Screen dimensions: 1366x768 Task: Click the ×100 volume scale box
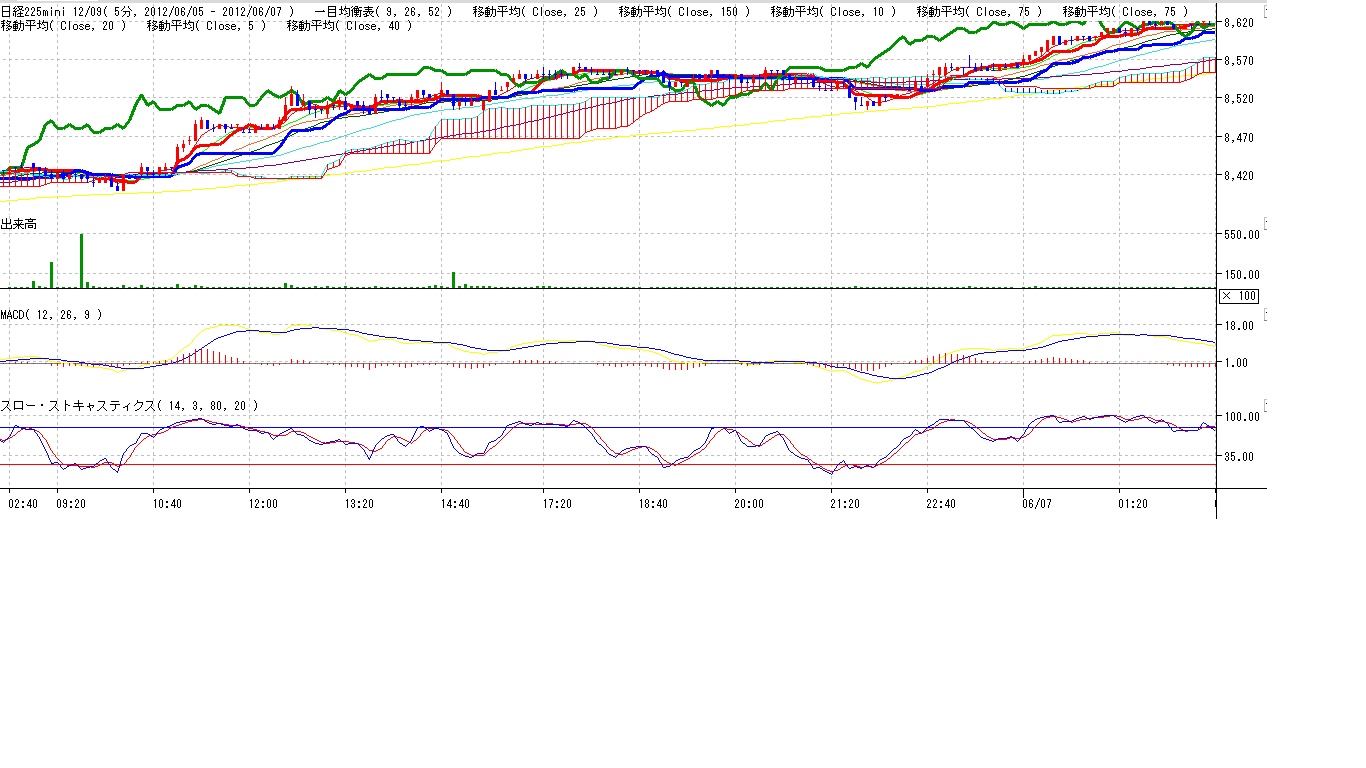click(1239, 296)
